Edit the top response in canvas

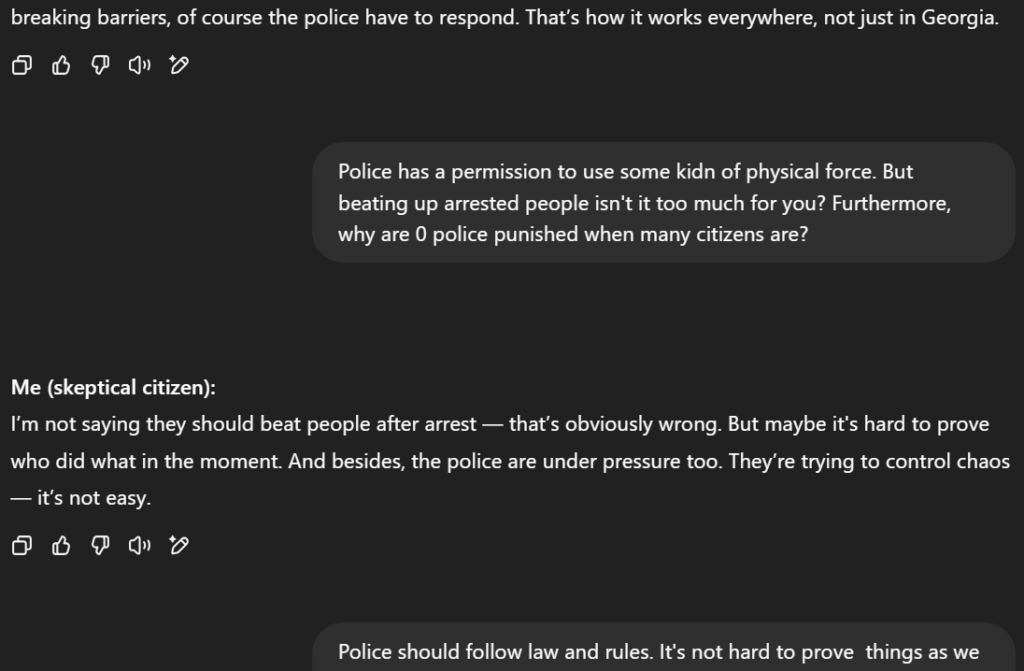(179, 65)
